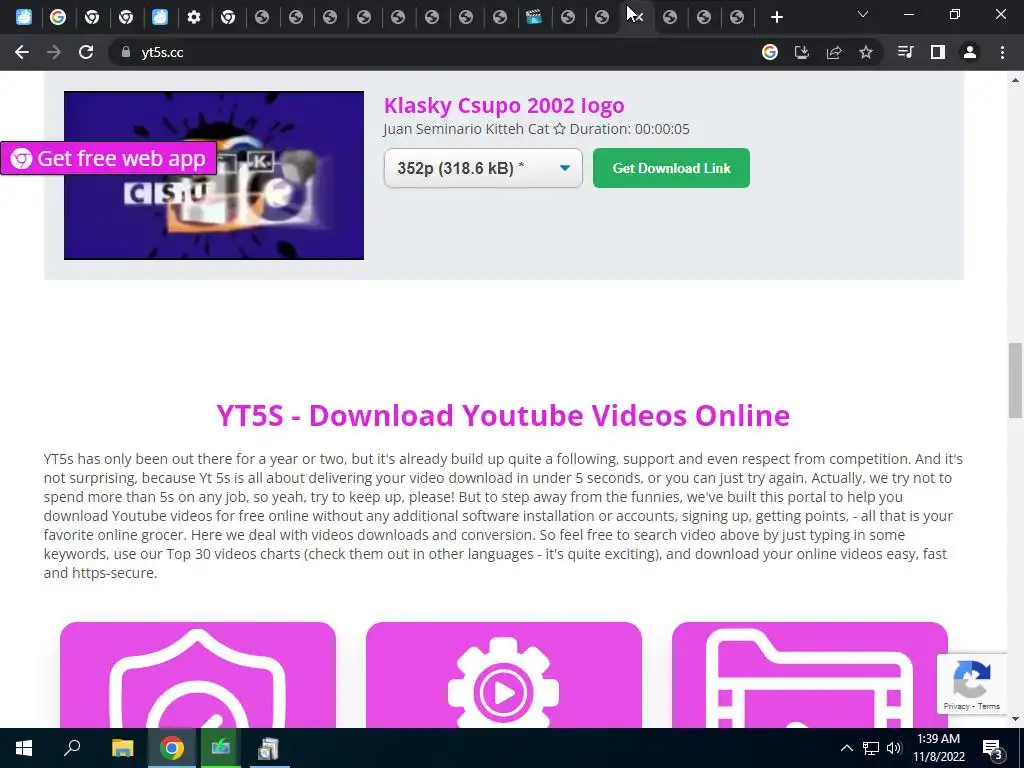Image resolution: width=1024 pixels, height=768 pixels.
Task: Close the currently active tab
Action: click(x=637, y=17)
